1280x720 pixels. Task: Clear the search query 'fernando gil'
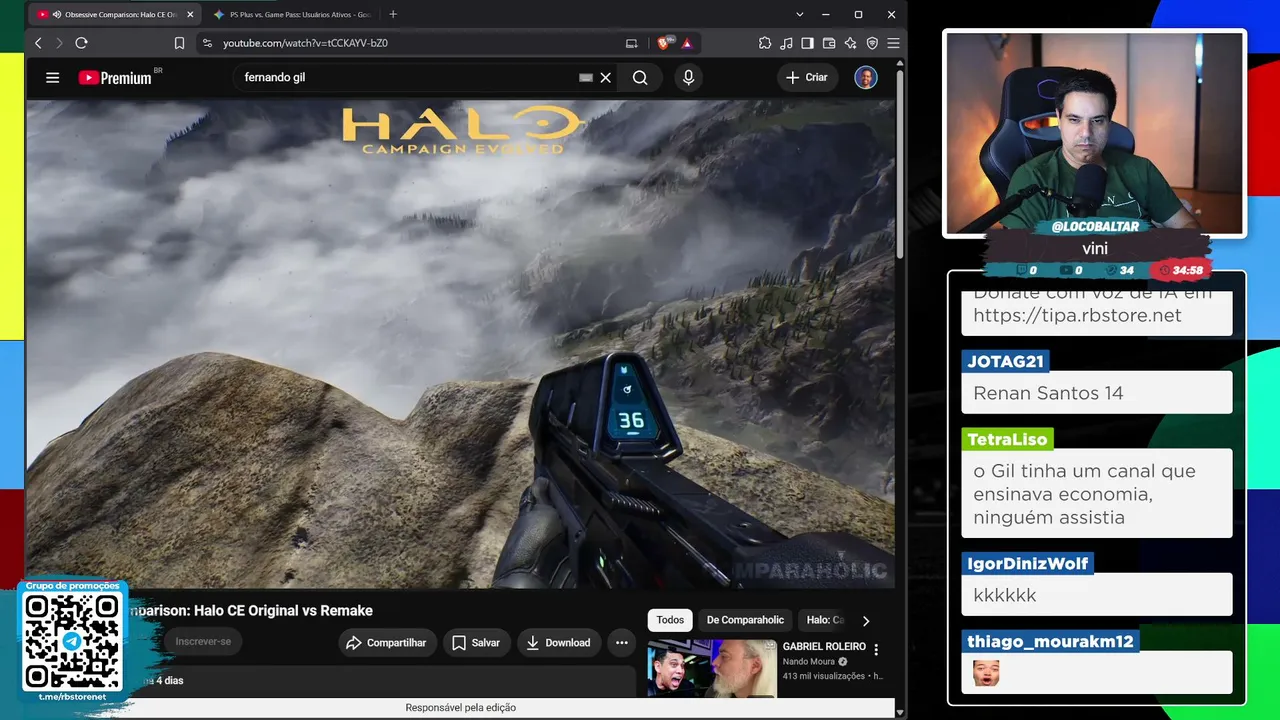pyautogui.click(x=605, y=77)
